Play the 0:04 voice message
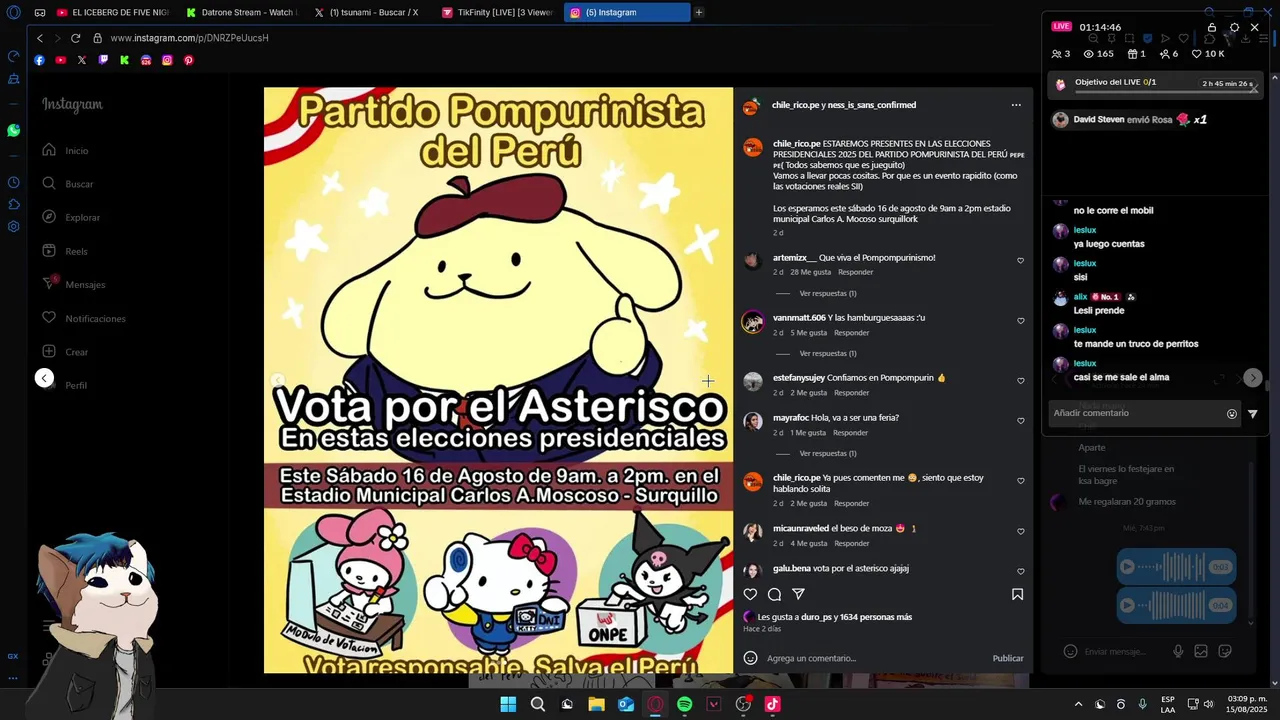Image resolution: width=1280 pixels, height=720 pixels. pos(1128,605)
